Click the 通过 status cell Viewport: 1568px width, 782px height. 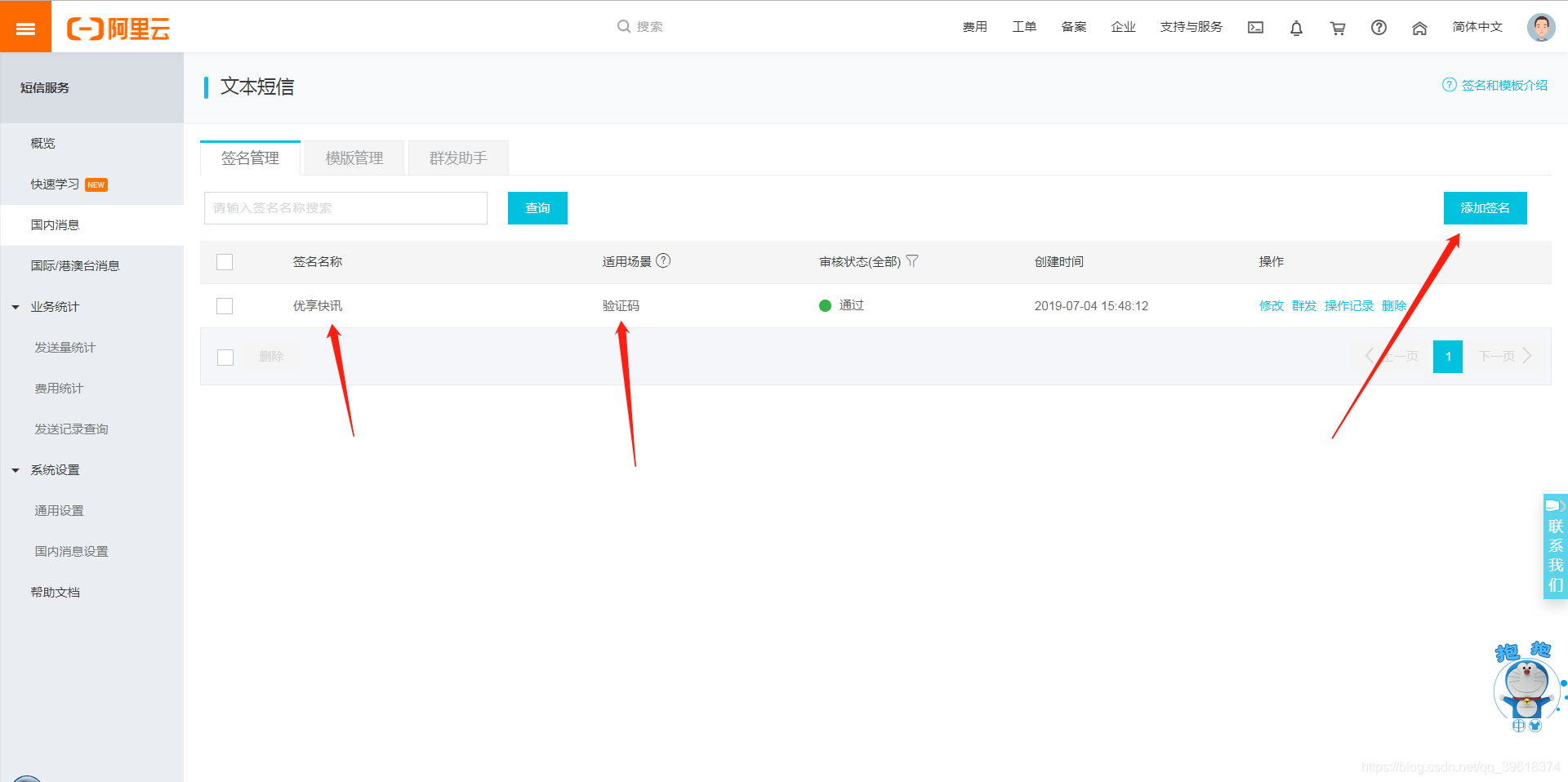click(x=841, y=305)
